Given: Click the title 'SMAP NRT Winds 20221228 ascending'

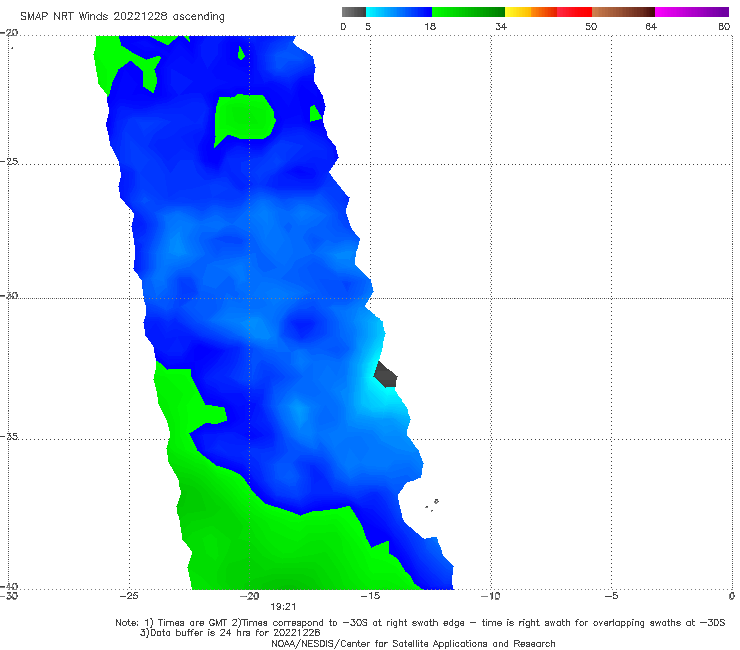Looking at the screenshot, I should [122, 17].
